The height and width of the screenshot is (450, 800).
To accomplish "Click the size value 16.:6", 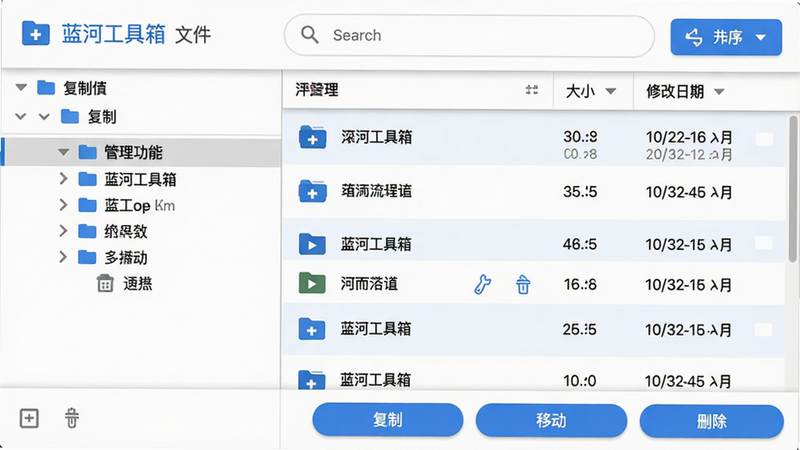I will 580,284.
